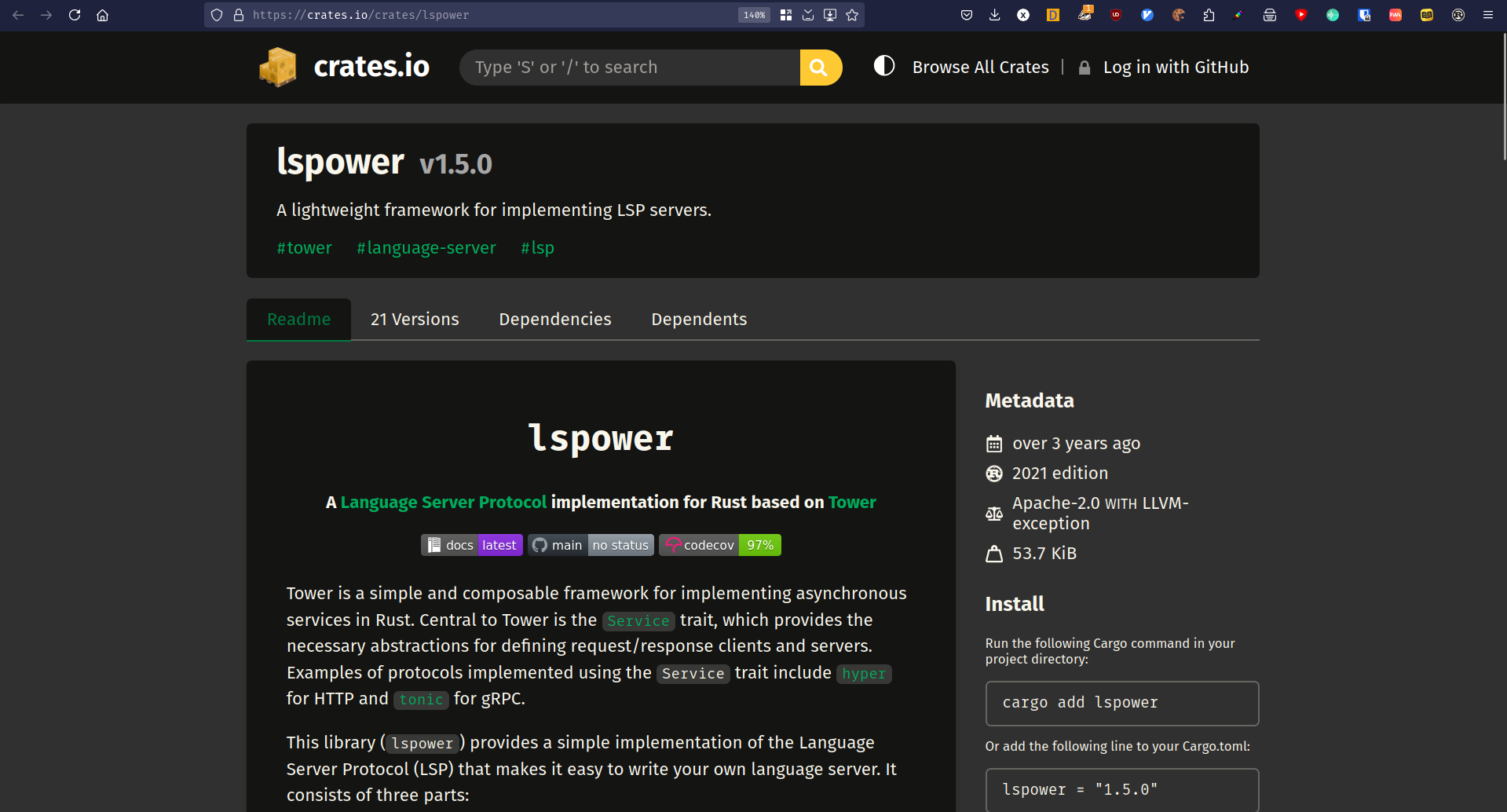Screen dimensions: 1507x812
Task: Switch to the 21 Versions tab
Action: point(415,320)
